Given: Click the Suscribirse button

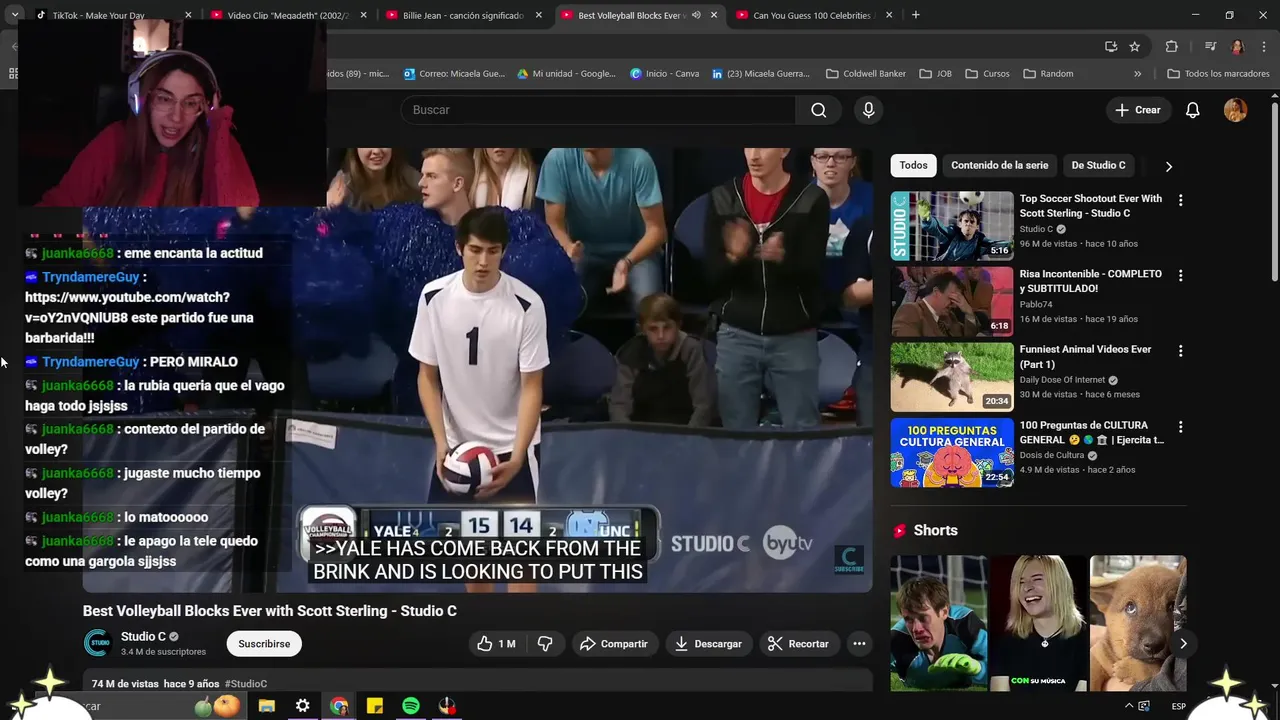Looking at the screenshot, I should point(264,644).
